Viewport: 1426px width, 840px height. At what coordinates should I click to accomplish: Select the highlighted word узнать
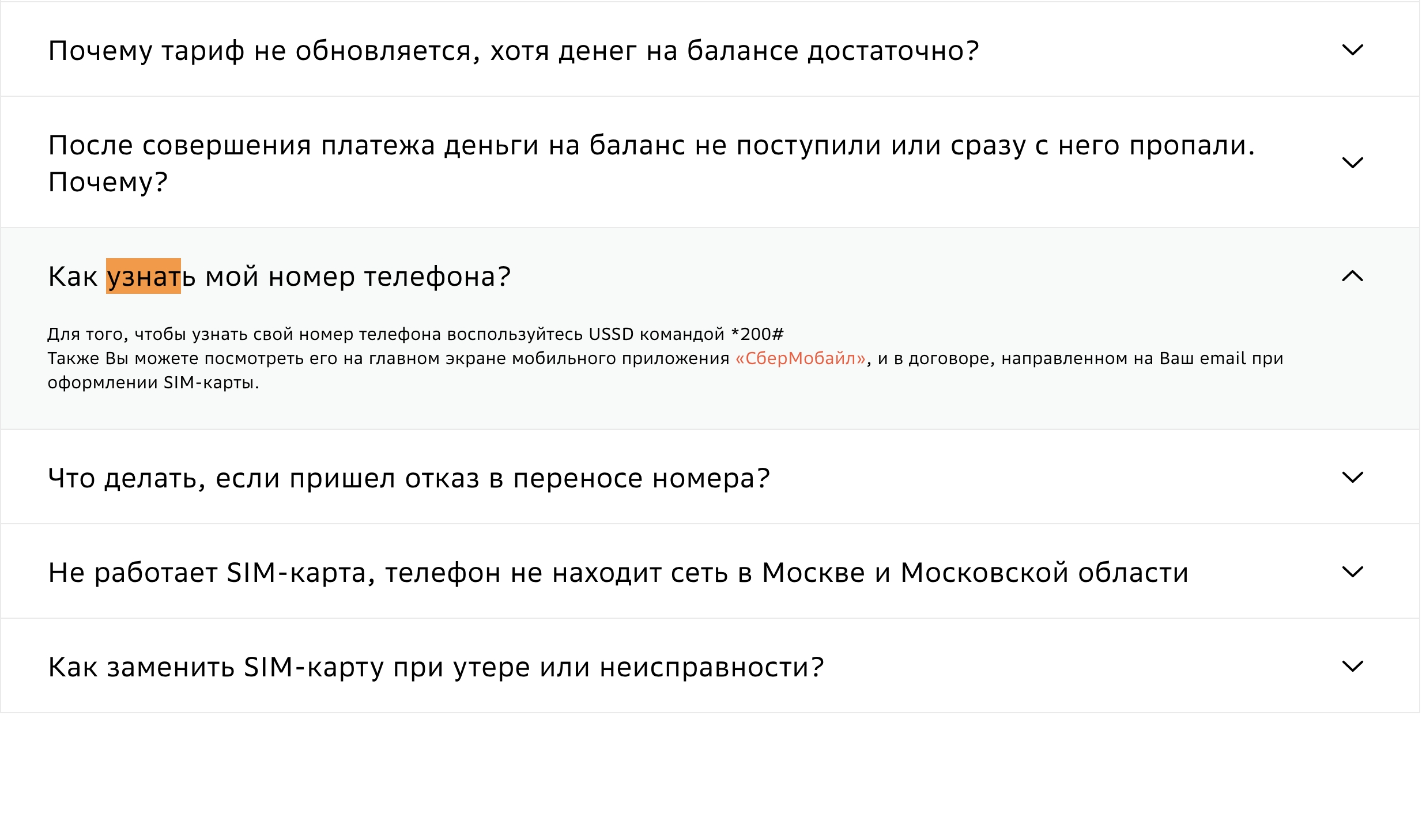tap(143, 275)
